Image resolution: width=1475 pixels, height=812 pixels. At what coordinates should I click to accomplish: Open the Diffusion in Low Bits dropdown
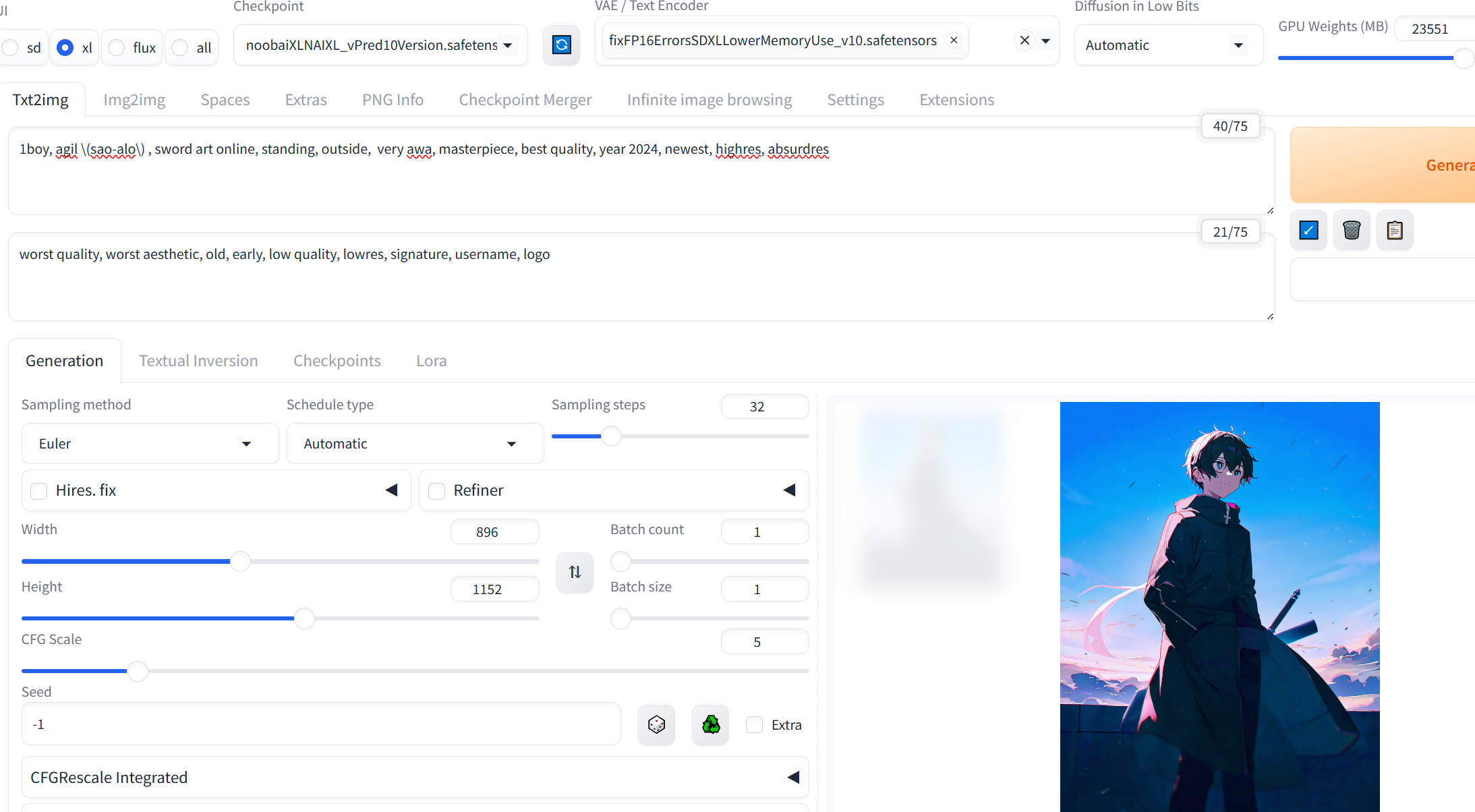tap(1168, 45)
